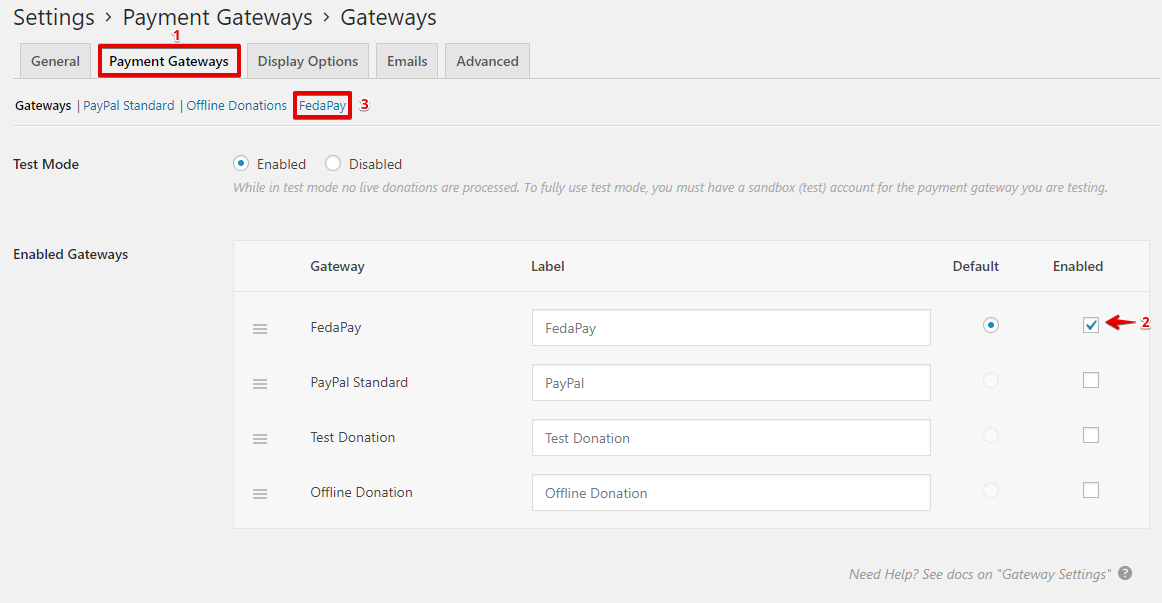The height and width of the screenshot is (603, 1162).
Task: Open the Advanced tab
Action: point(487,61)
